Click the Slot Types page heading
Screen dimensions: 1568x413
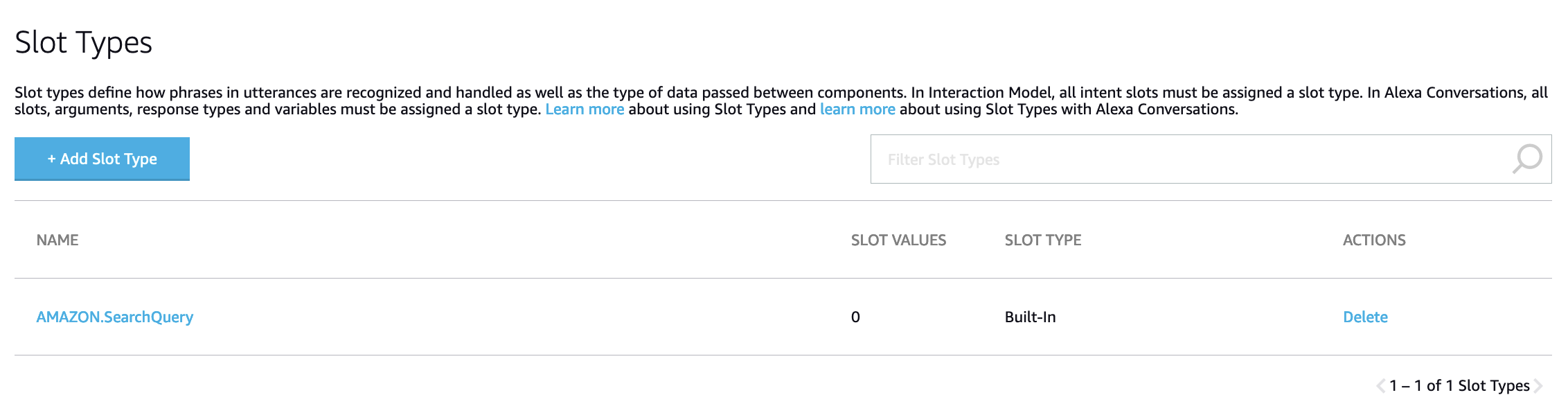click(83, 42)
